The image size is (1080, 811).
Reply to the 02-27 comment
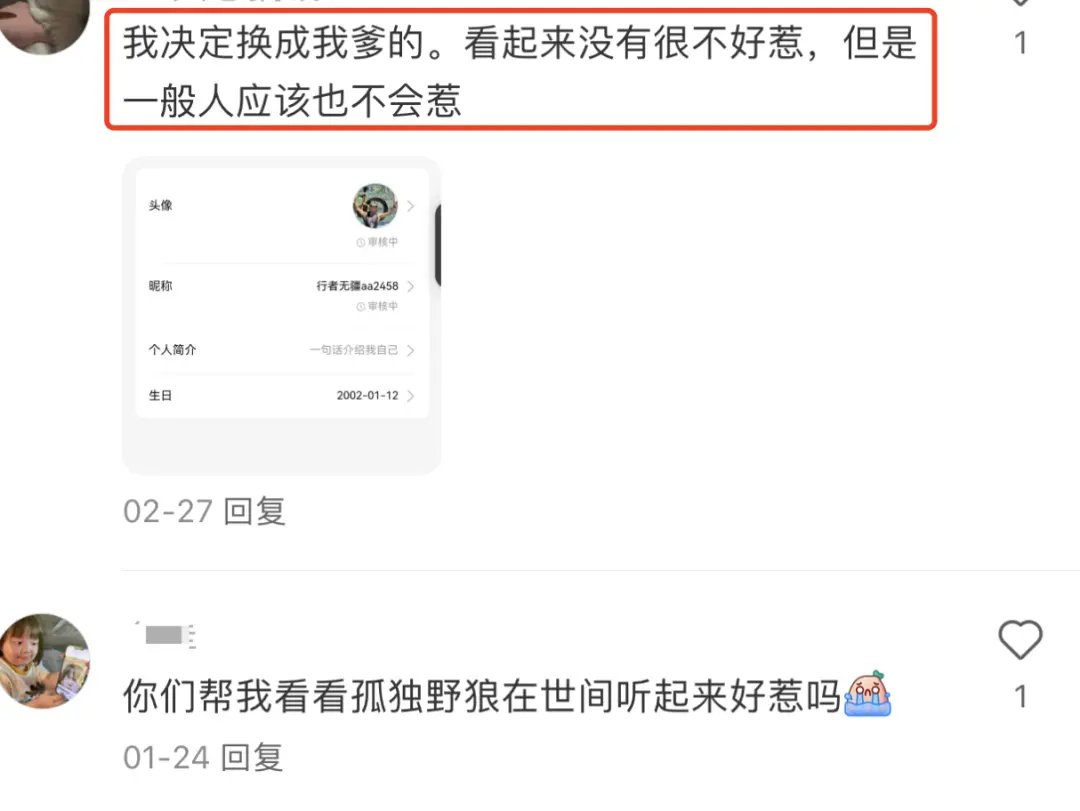(255, 511)
